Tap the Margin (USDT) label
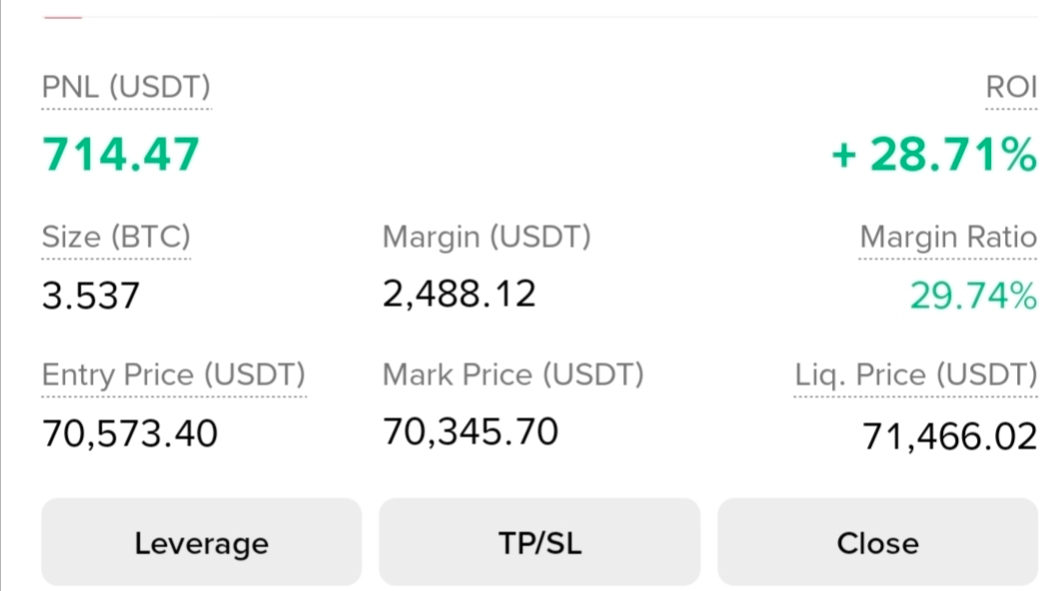 pyautogui.click(x=486, y=237)
